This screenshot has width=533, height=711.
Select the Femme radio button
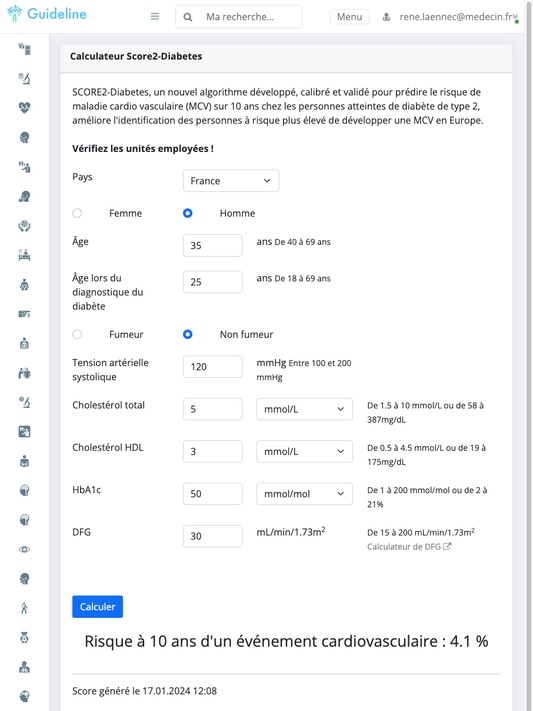[x=77, y=213]
